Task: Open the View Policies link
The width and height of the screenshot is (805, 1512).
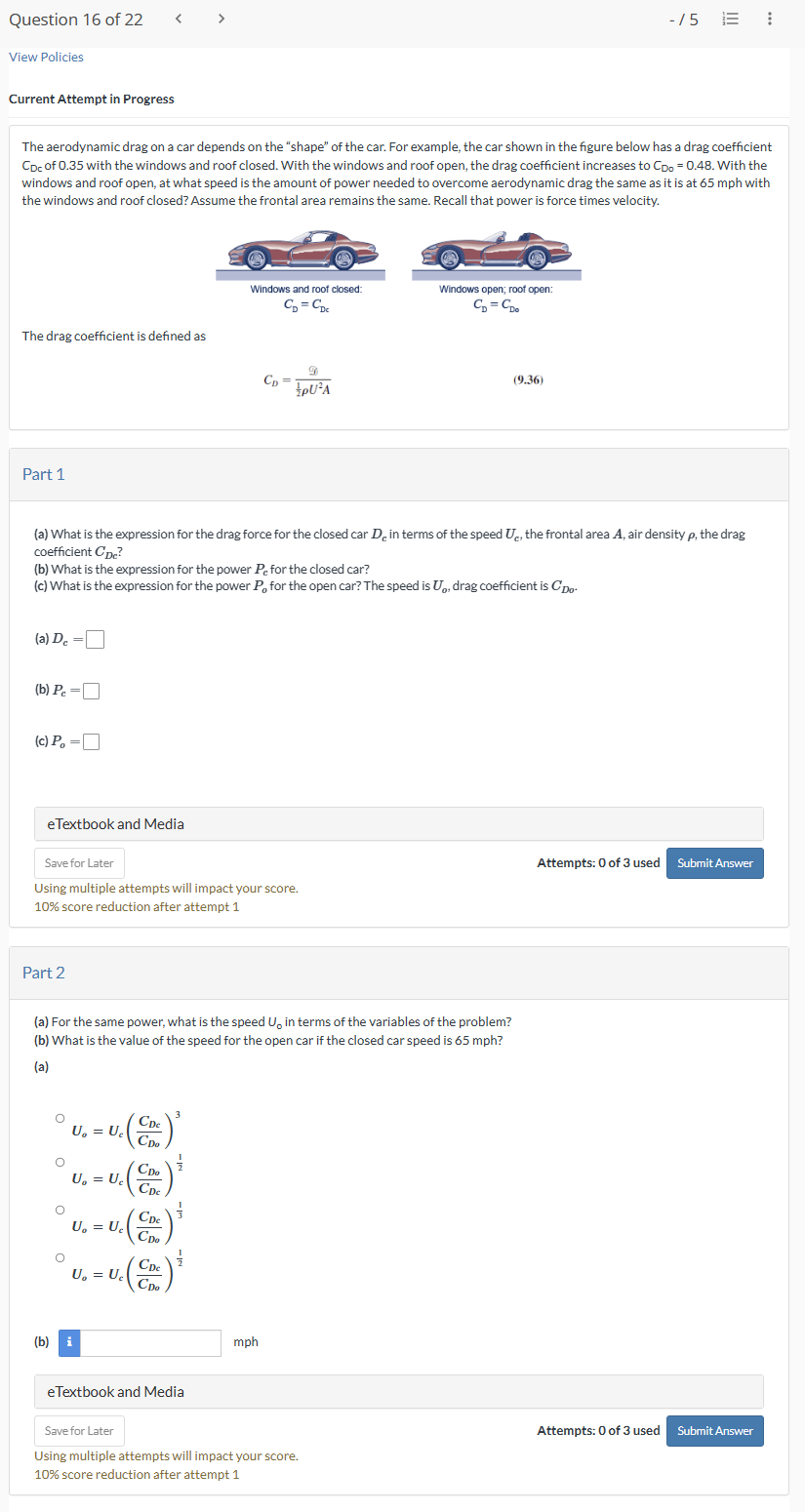Action: point(46,57)
